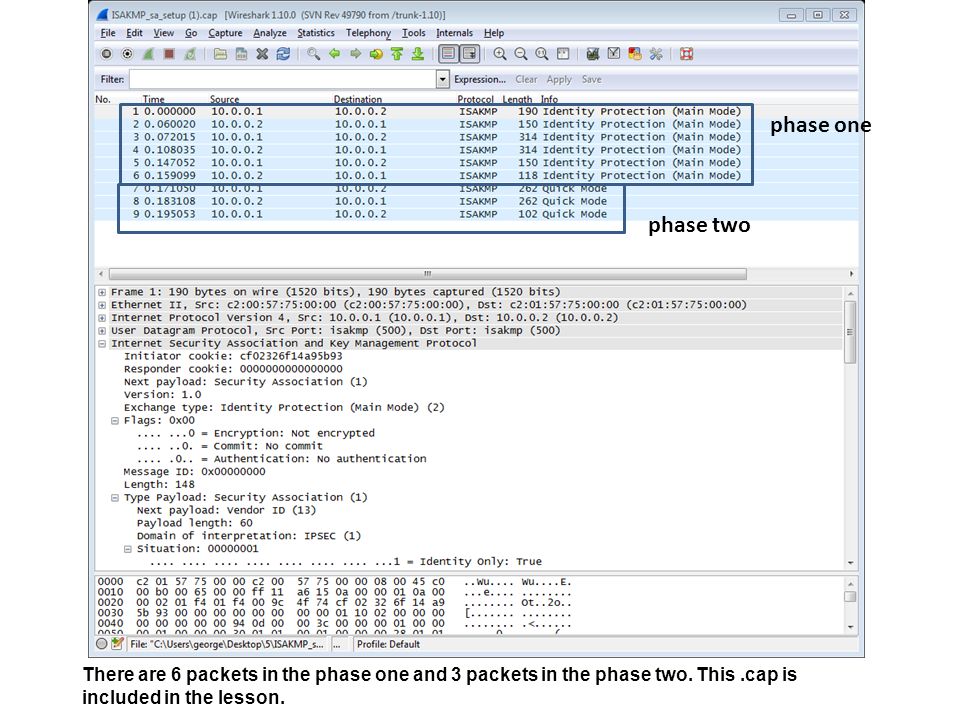Go to a specific packet number
Image resolution: width=960 pixels, height=720 pixels.
point(376,54)
